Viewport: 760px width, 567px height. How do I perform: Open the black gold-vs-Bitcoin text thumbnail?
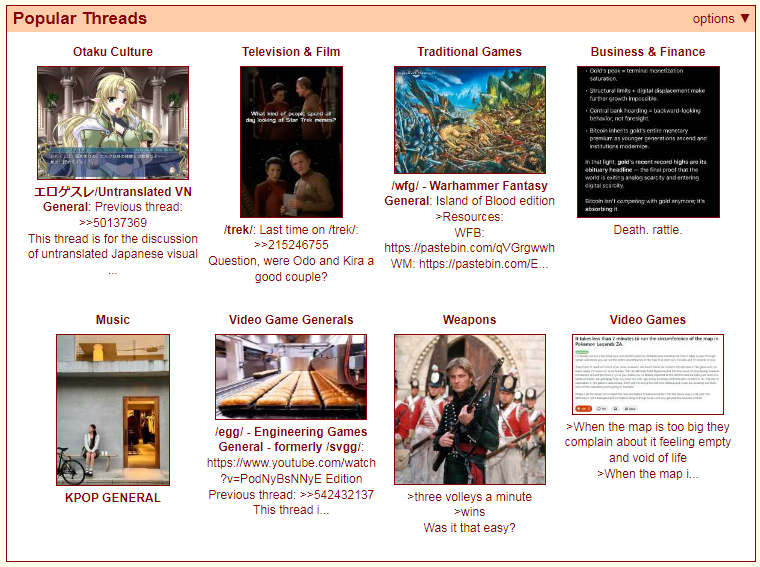(648, 142)
